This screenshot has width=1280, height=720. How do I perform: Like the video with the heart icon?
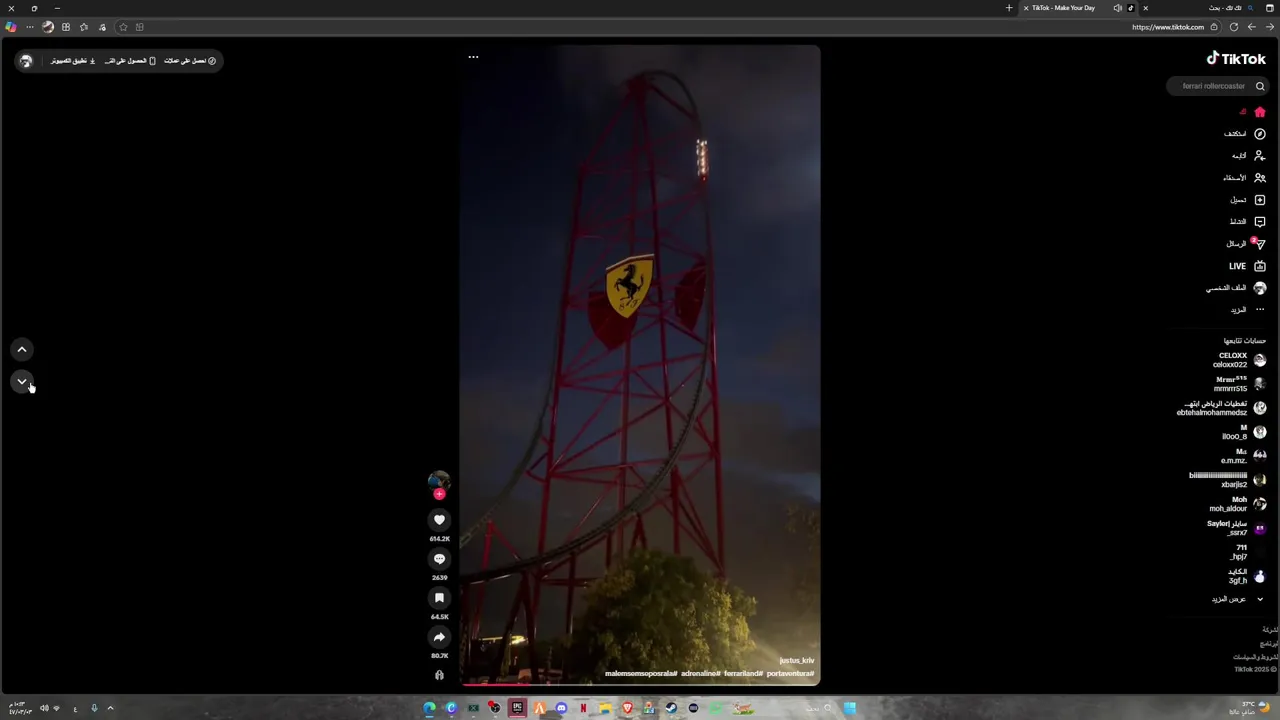click(439, 520)
